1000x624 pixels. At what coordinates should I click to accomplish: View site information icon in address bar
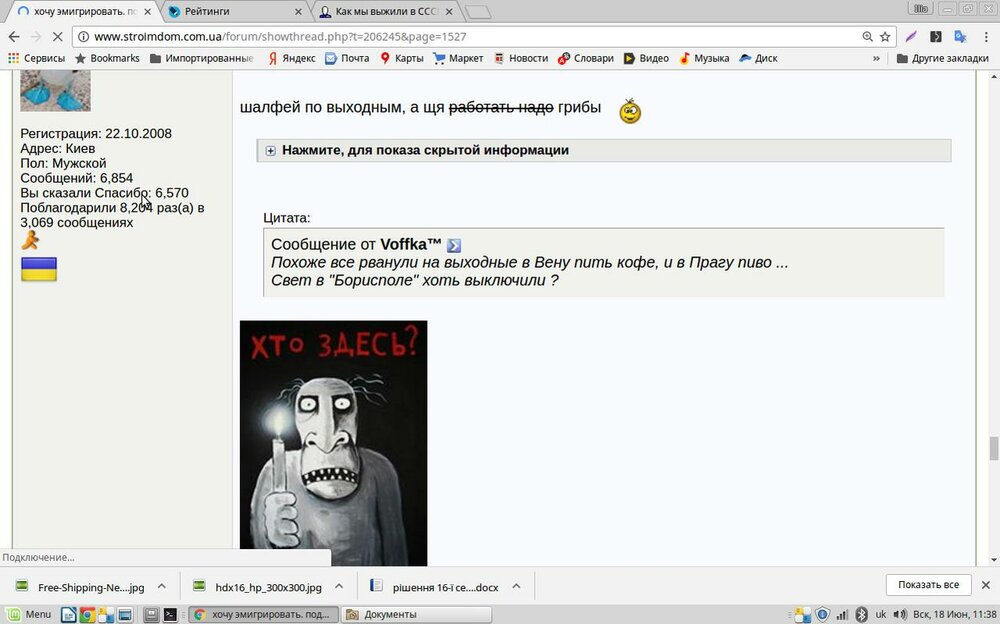click(x=84, y=37)
